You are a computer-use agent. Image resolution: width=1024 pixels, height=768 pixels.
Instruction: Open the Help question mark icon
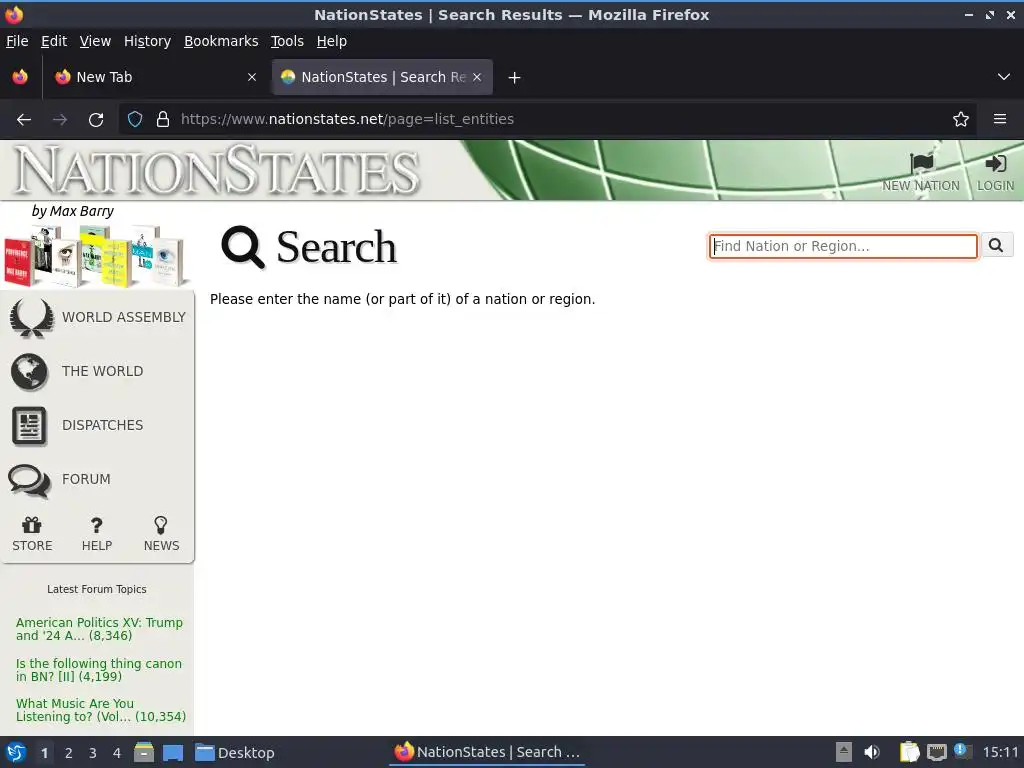pos(97,525)
